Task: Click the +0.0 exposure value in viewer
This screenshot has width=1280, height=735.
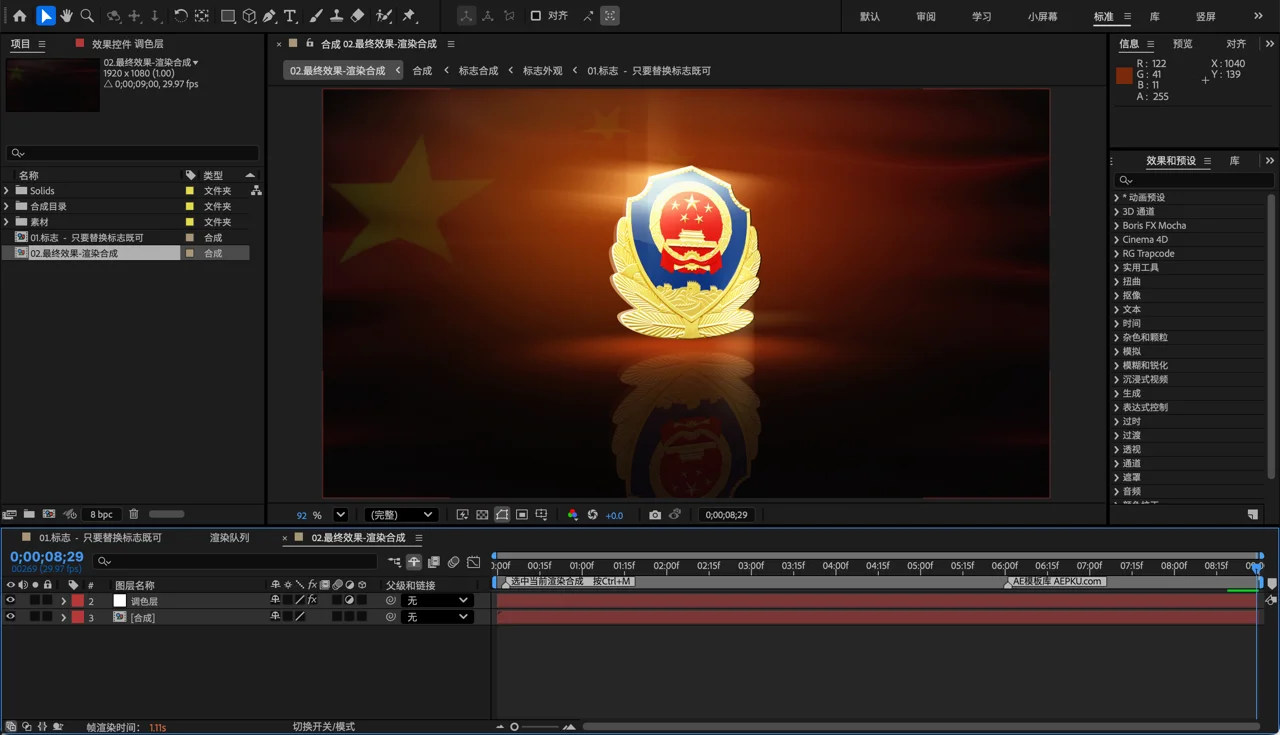Action: click(x=614, y=515)
